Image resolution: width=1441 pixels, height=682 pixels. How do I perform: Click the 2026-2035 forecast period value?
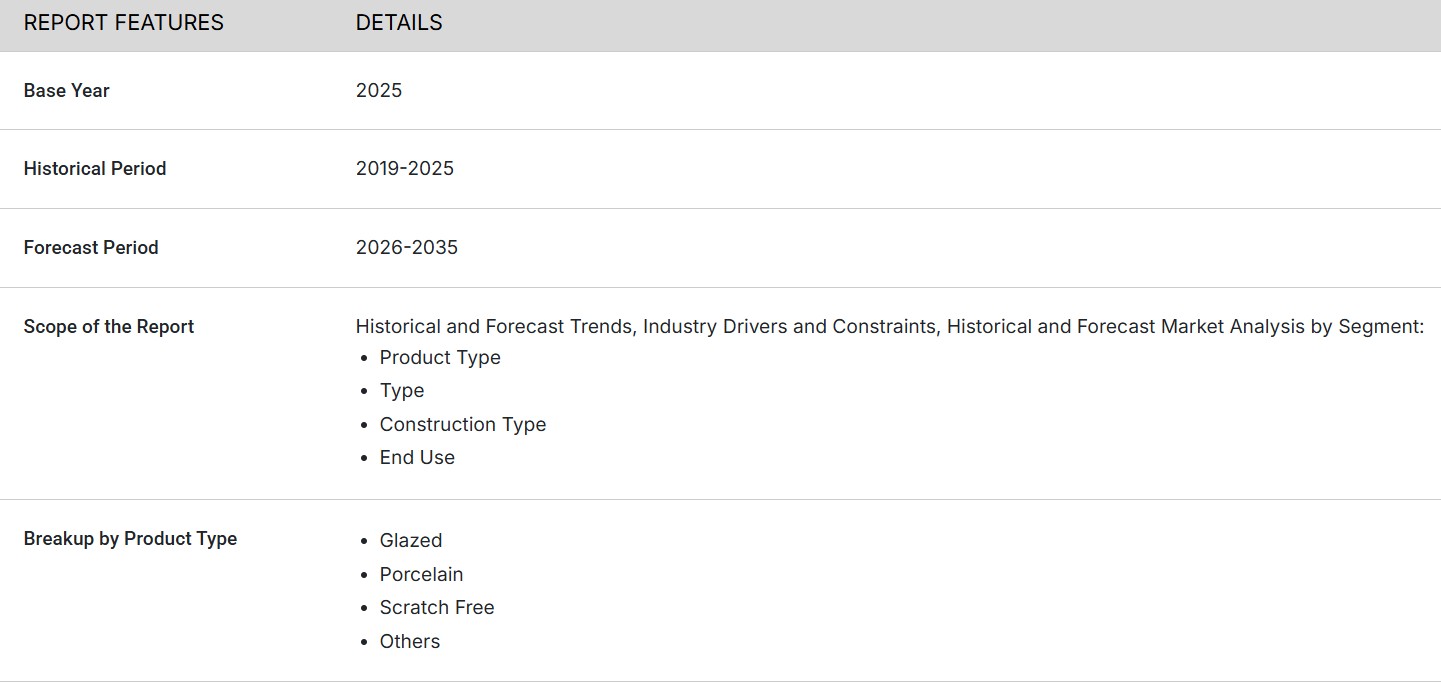tap(406, 247)
